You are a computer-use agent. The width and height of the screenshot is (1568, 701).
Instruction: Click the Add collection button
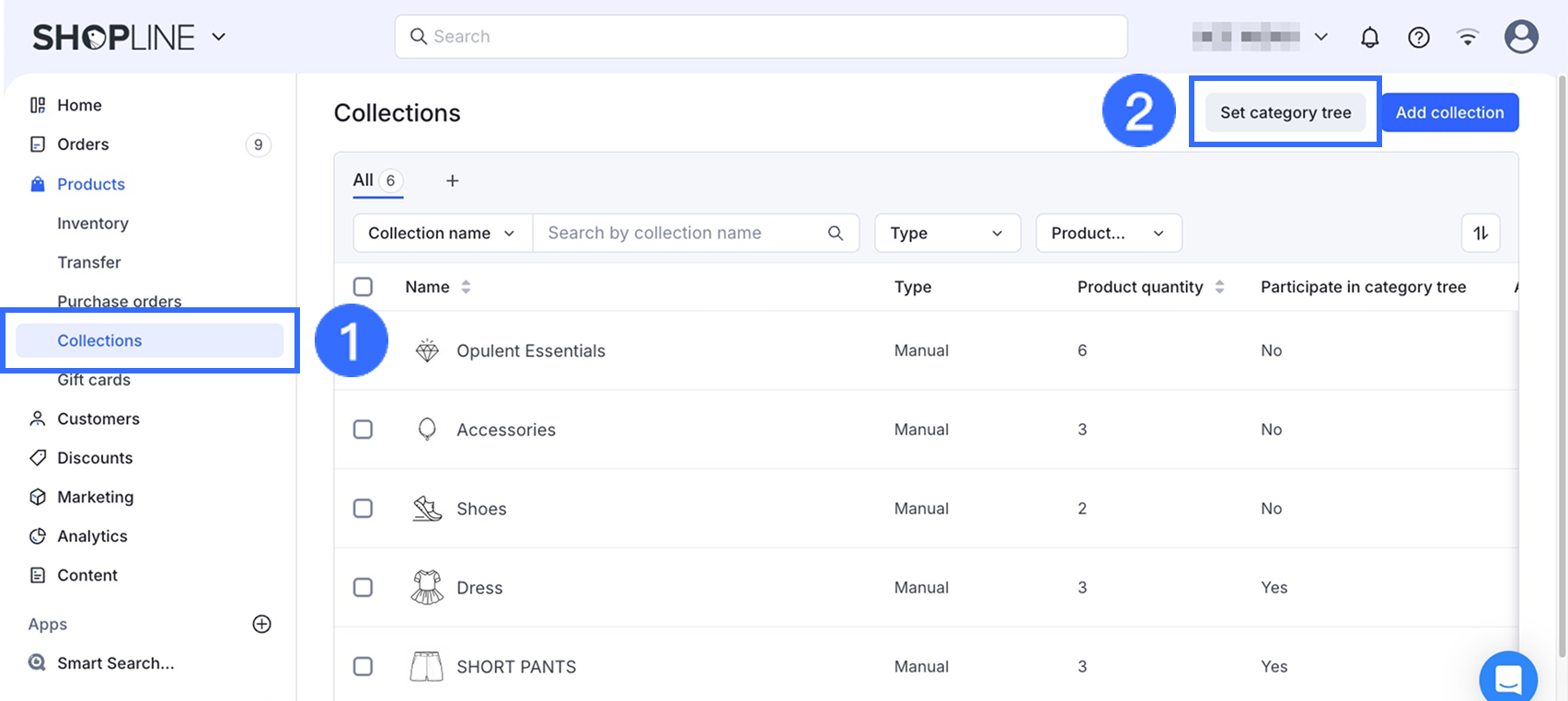1449,112
